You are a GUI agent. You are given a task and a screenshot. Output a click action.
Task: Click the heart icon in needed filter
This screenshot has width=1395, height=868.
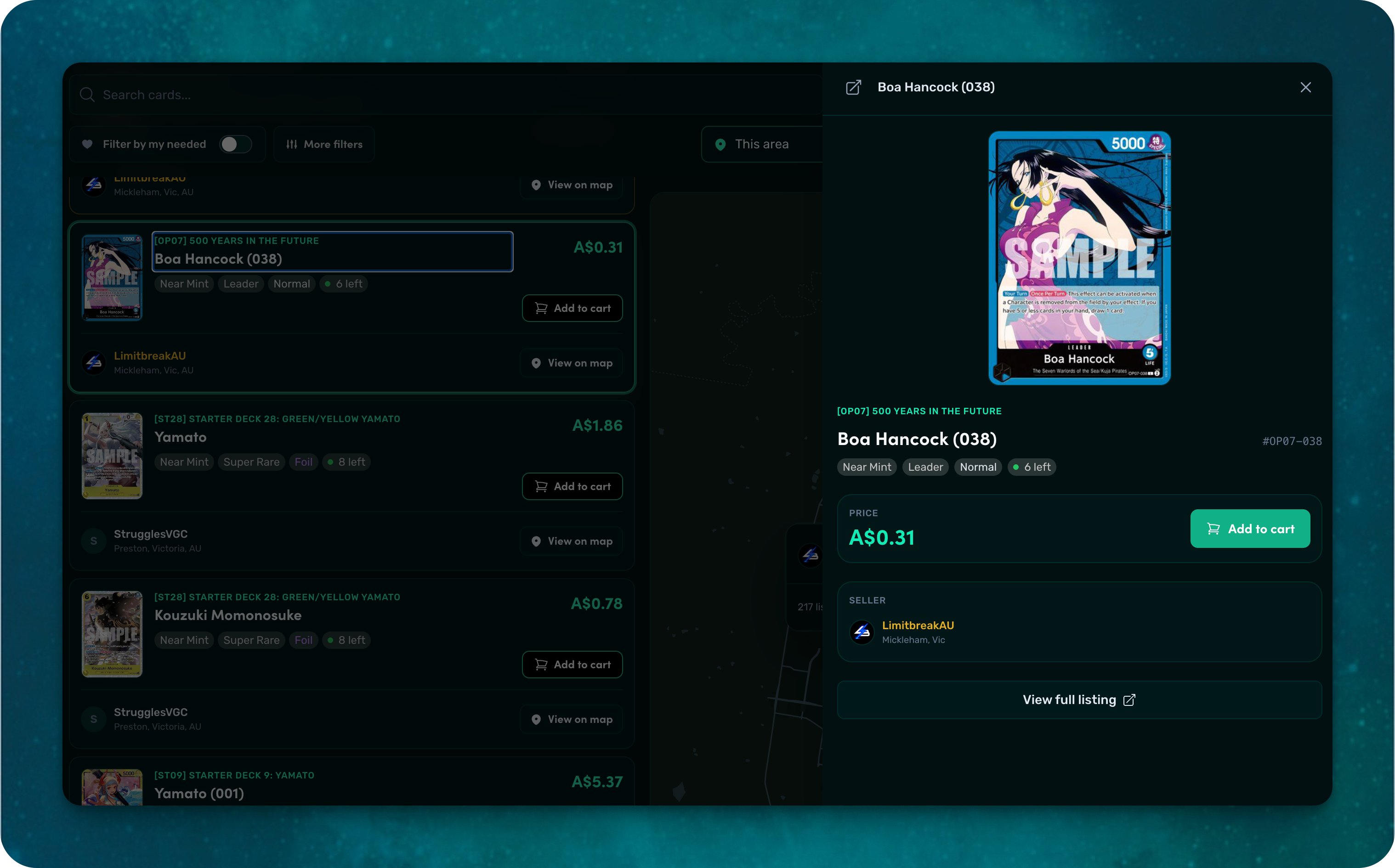coord(87,144)
